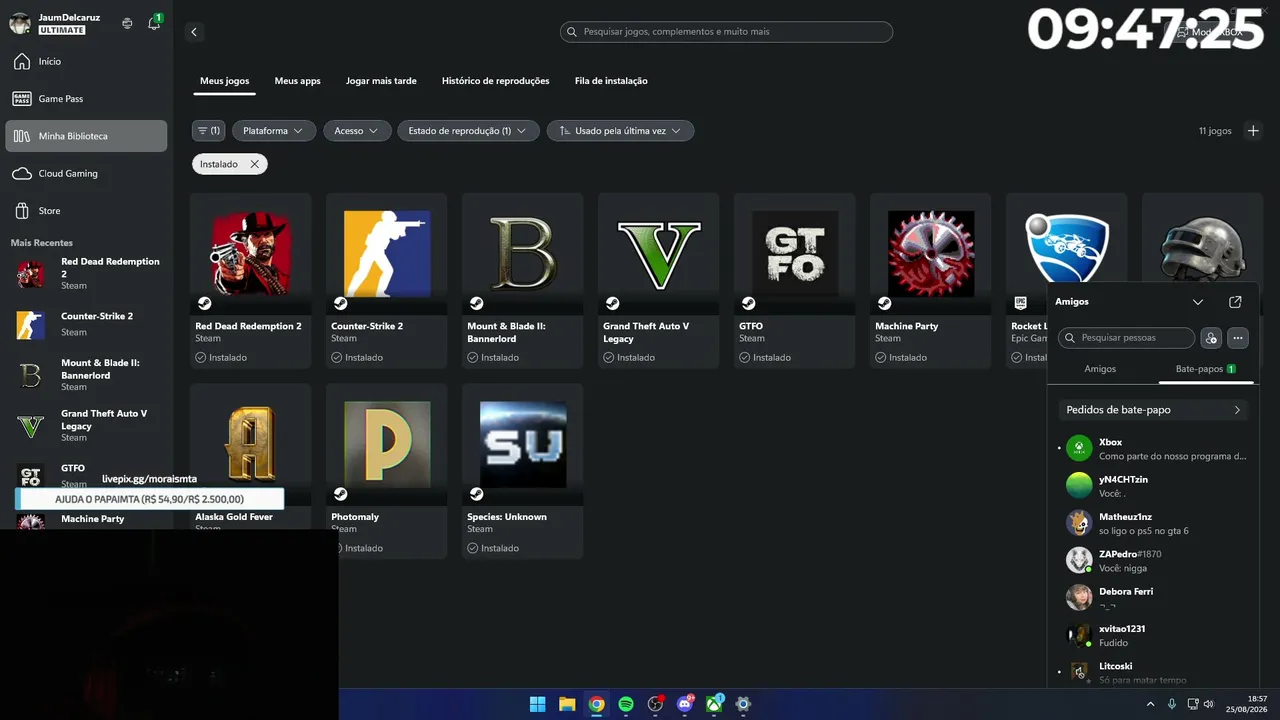The width and height of the screenshot is (1280, 720).
Task: Select Minha Biblioteca in the sidebar
Action: pyautogui.click(x=86, y=136)
